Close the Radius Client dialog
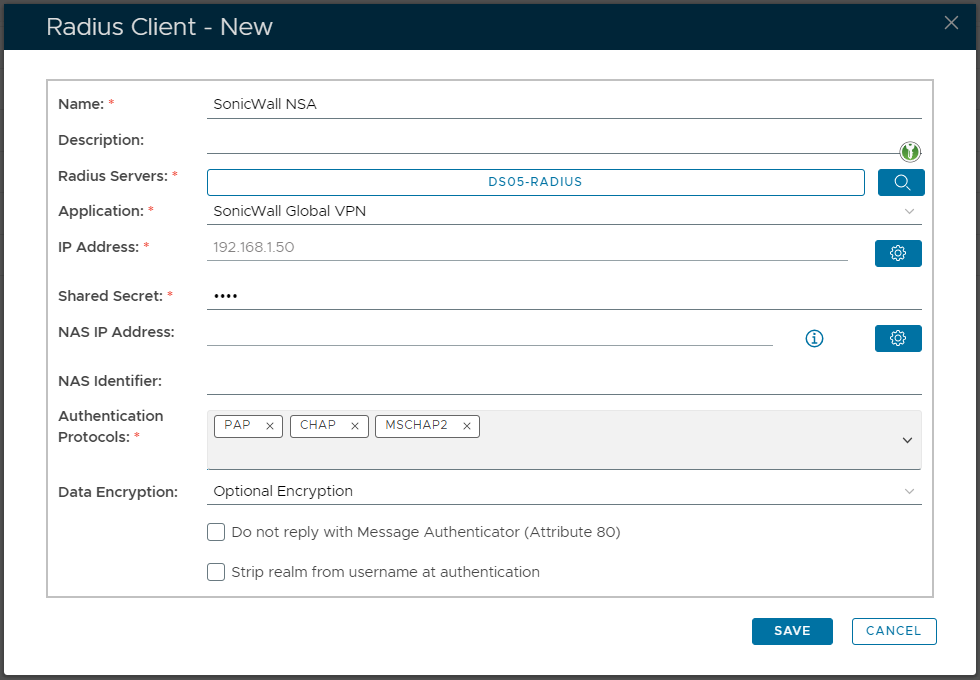980x680 pixels. [951, 23]
